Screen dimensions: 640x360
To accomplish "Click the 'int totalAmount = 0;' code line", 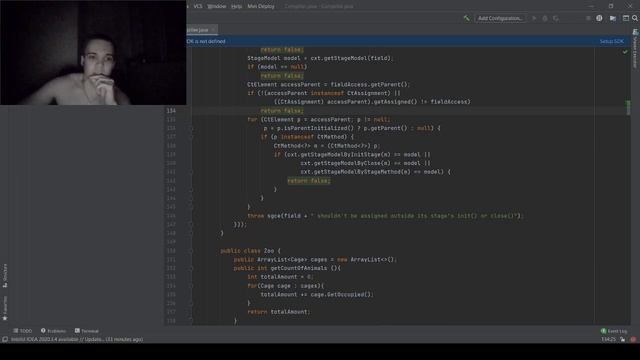I will click(280, 277).
